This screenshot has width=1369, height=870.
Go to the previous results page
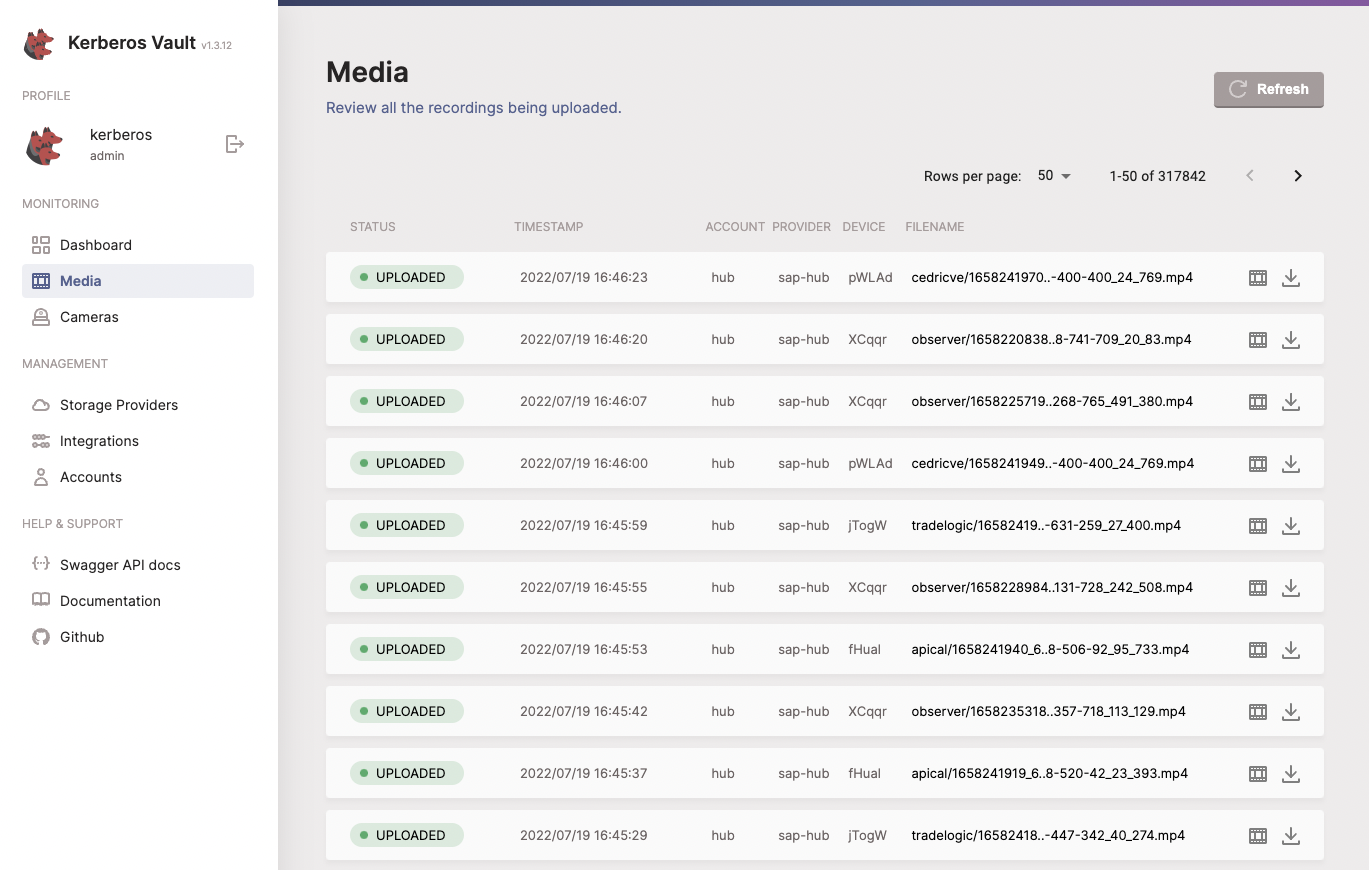coord(1249,175)
